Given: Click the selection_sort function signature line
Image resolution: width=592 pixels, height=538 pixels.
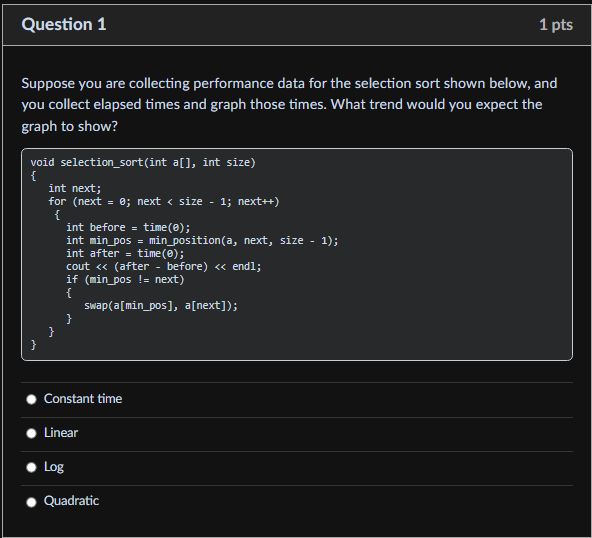Looking at the screenshot, I should [x=143, y=162].
